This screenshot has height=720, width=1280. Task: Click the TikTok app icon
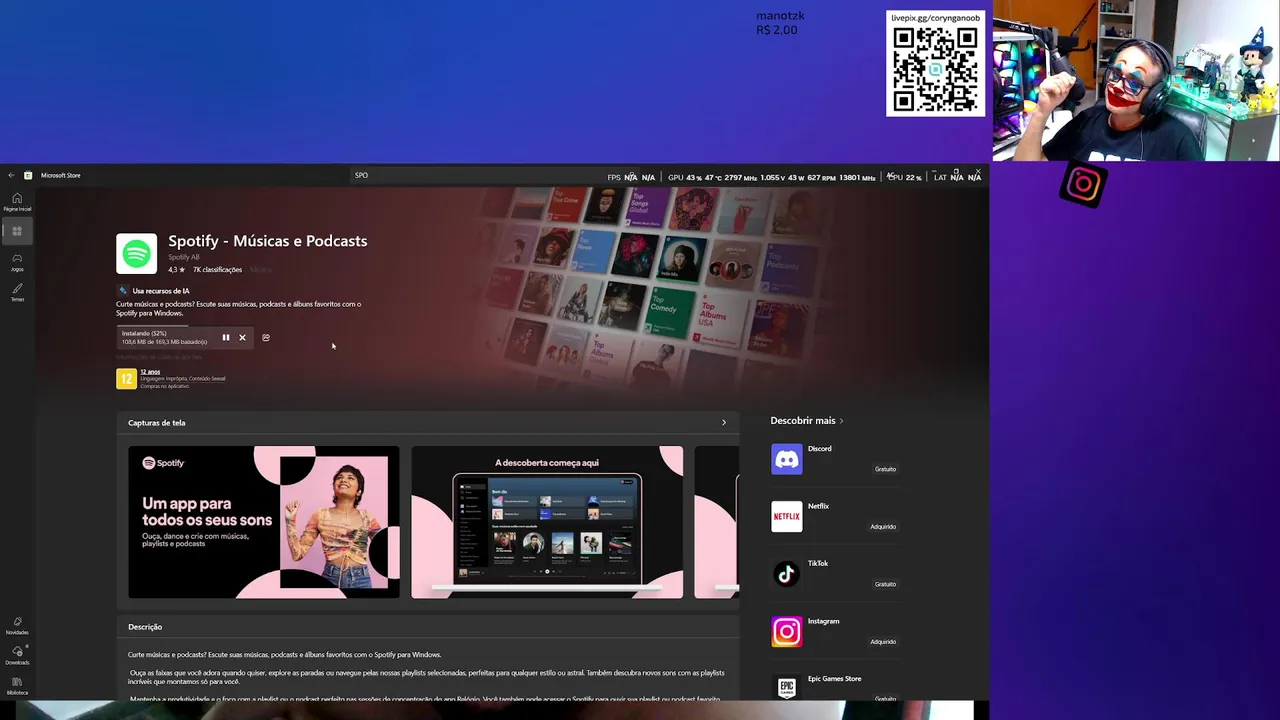(x=787, y=574)
